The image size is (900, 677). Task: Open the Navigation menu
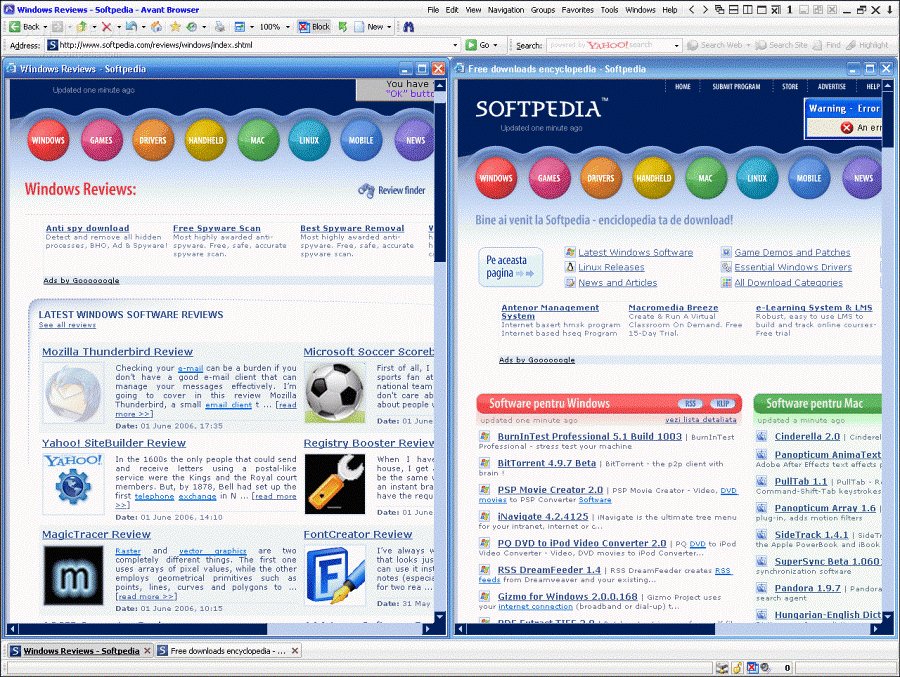[506, 10]
